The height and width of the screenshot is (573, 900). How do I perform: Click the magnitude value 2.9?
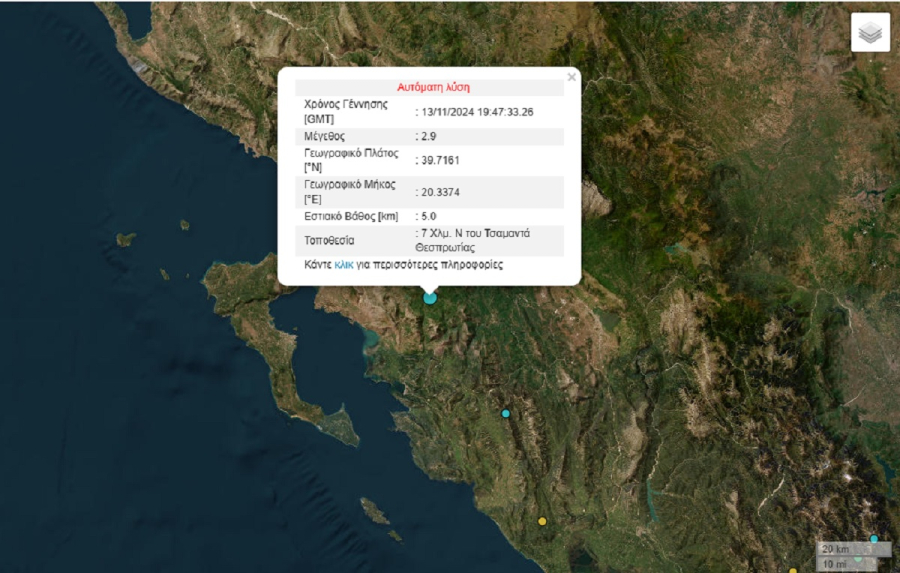click(x=429, y=136)
